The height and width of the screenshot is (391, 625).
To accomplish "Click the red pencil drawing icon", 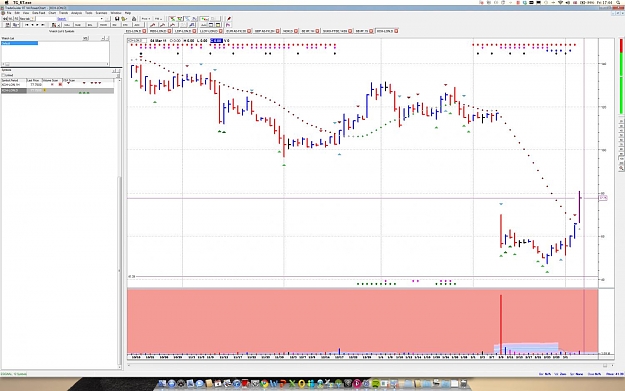I will point(229,19).
